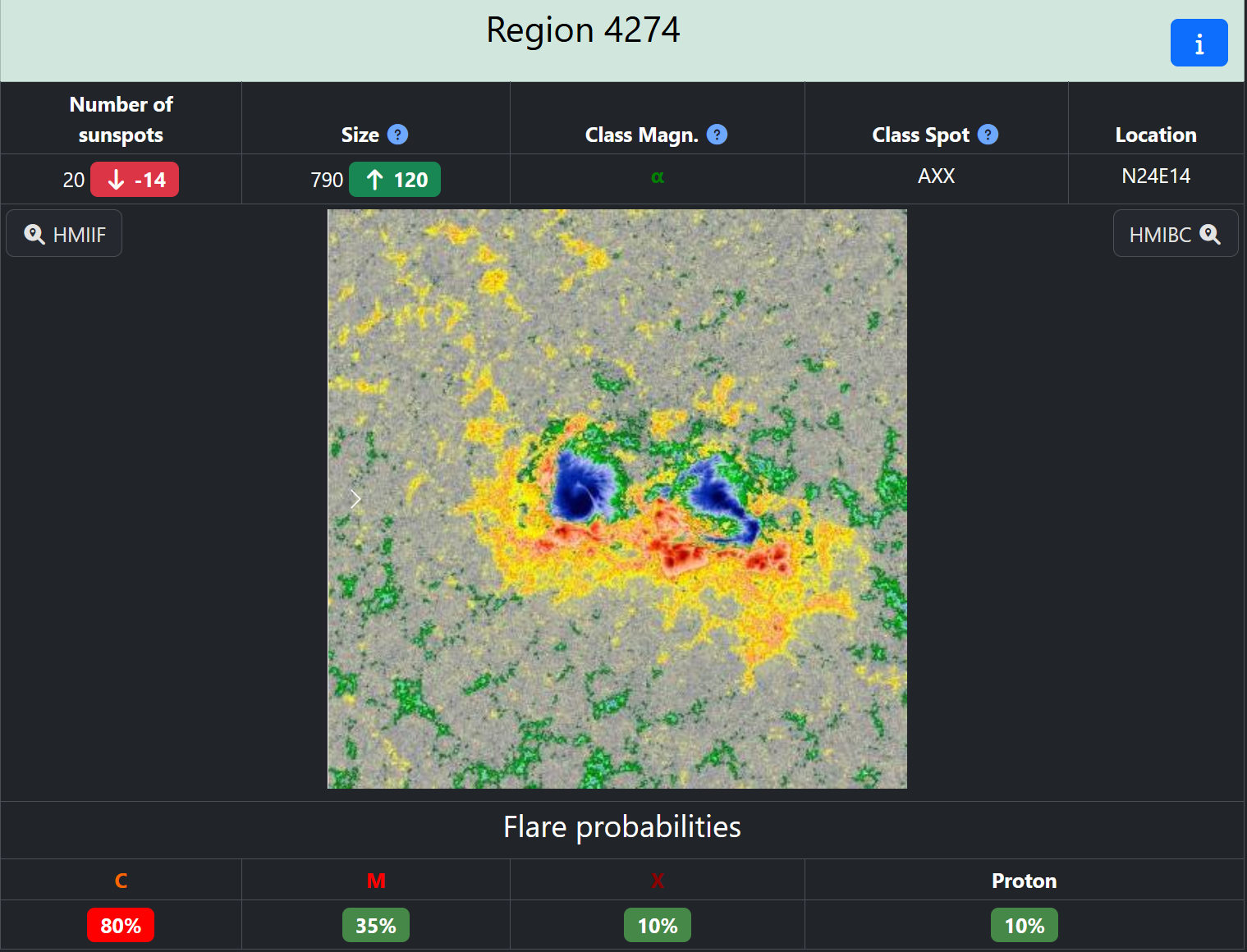1247x952 pixels.
Task: Click the red -14 sunspot decrease badge
Action: (135, 180)
